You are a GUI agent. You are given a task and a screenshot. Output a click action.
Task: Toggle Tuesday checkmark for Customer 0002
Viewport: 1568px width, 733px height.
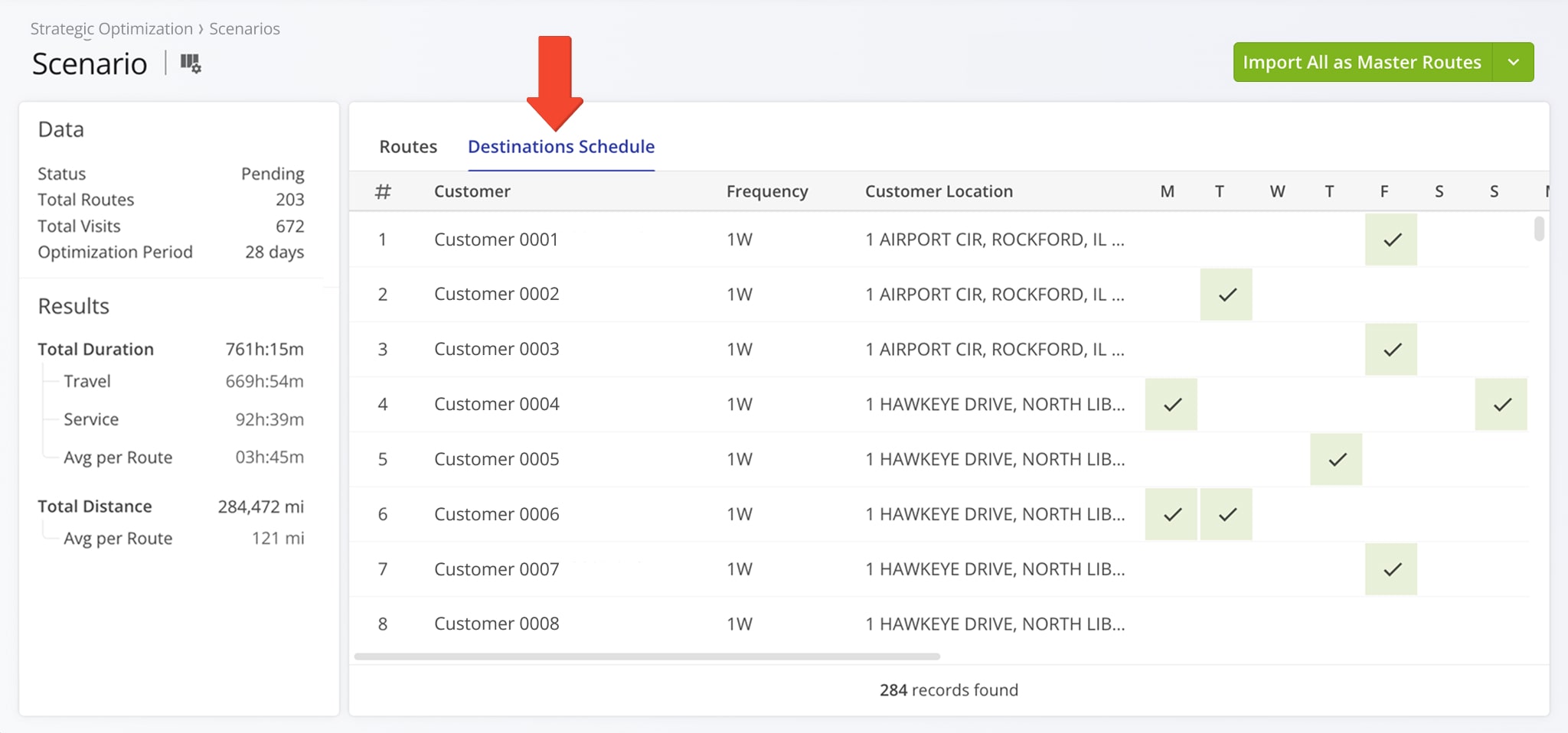click(x=1227, y=295)
